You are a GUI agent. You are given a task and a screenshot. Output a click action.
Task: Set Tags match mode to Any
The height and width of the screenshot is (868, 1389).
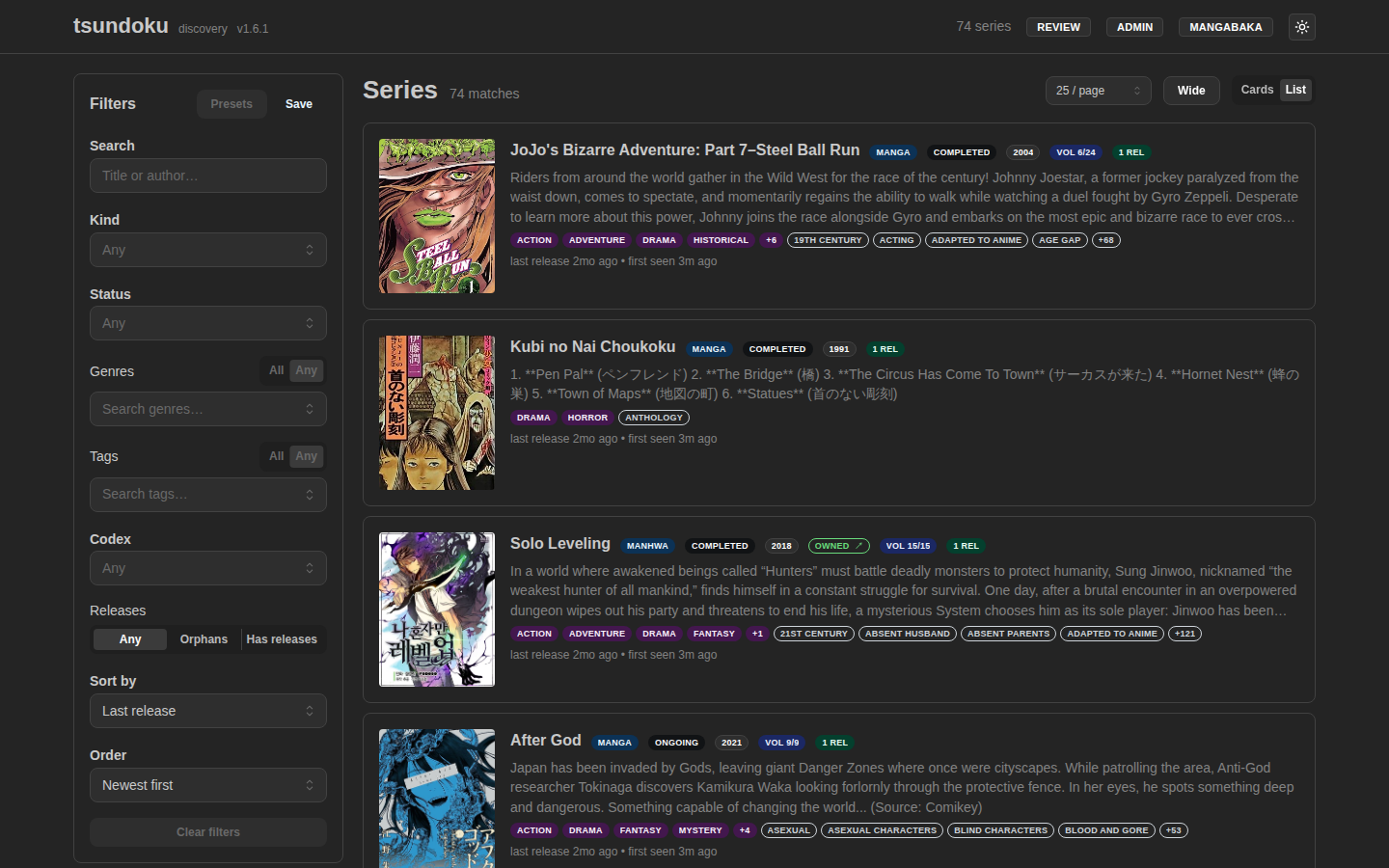point(307,456)
